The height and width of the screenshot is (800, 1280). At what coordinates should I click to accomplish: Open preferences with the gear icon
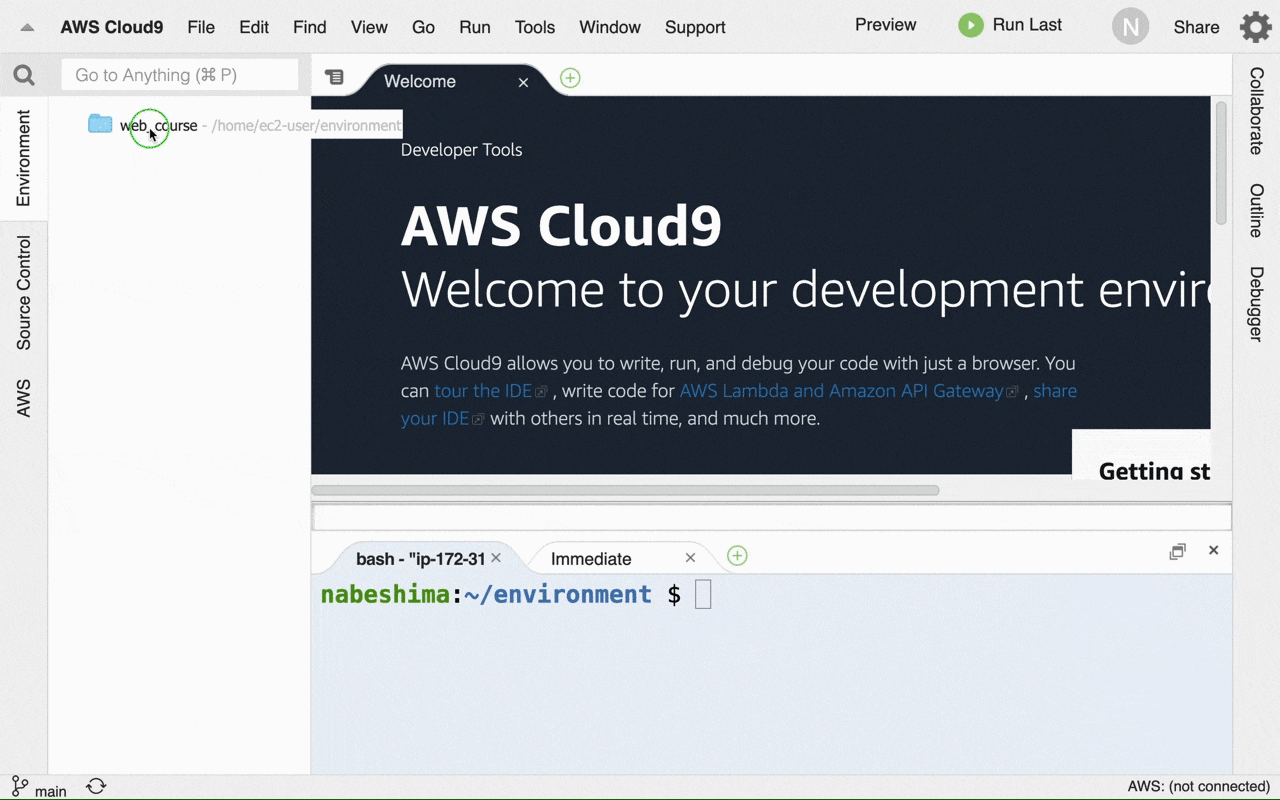click(1256, 27)
